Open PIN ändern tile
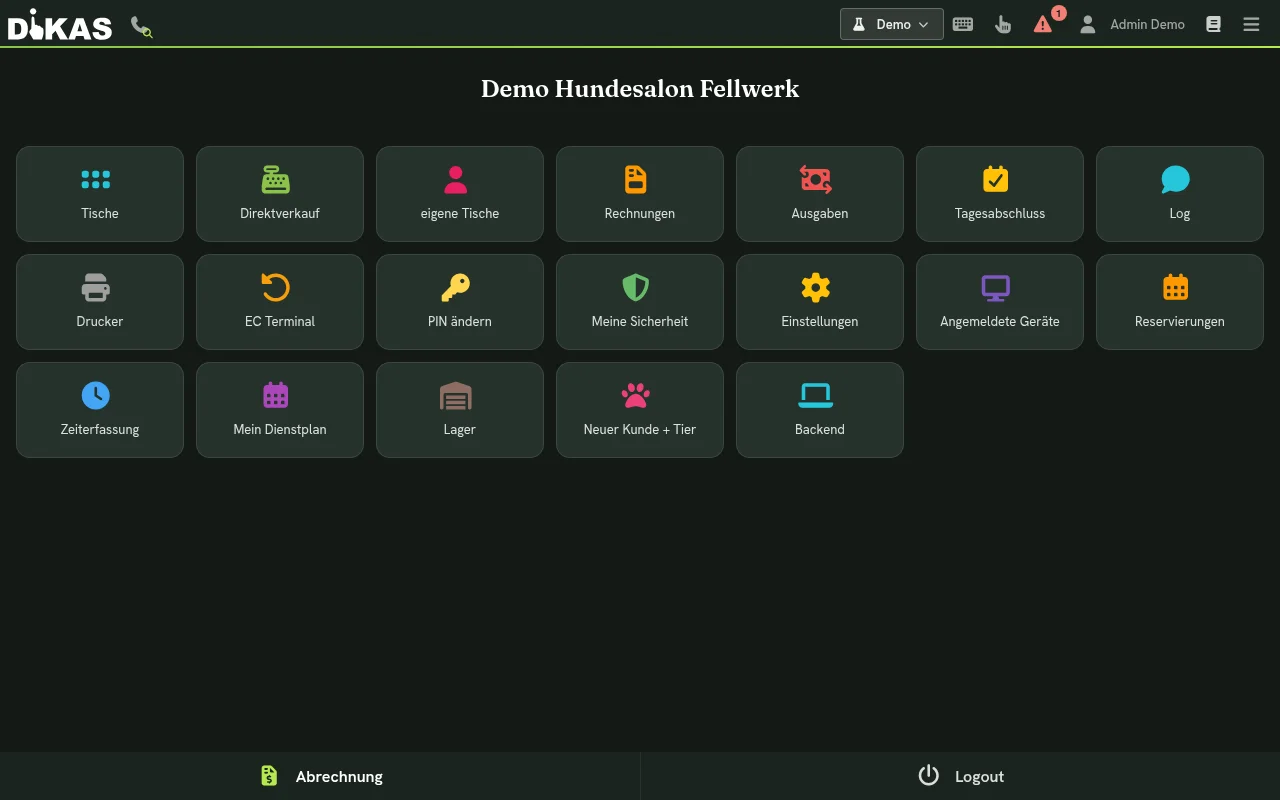The height and width of the screenshot is (800, 1280). [460, 302]
